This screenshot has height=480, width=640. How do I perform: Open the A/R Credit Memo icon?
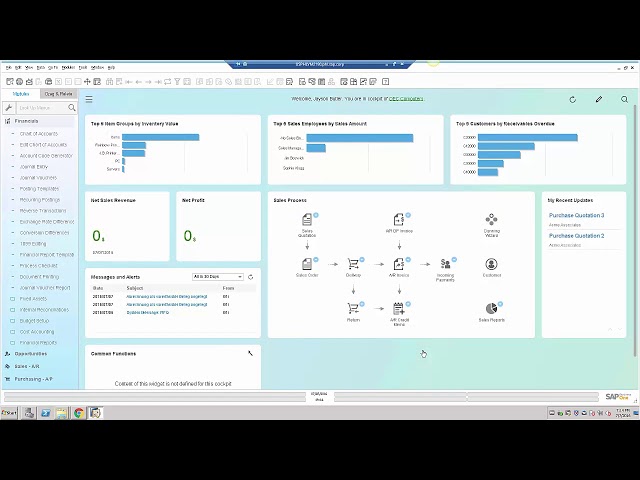[x=399, y=309]
